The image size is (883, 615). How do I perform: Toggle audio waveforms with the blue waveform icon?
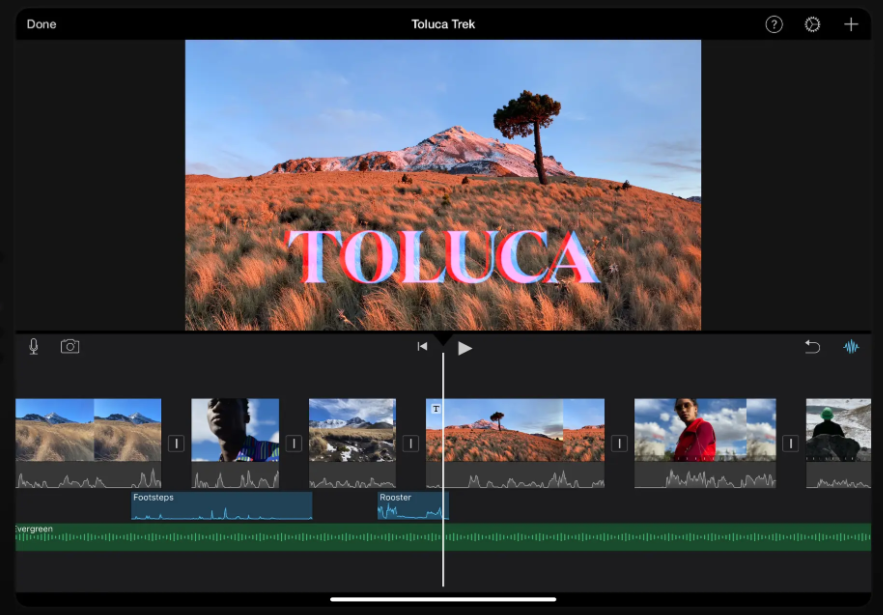[x=850, y=346]
